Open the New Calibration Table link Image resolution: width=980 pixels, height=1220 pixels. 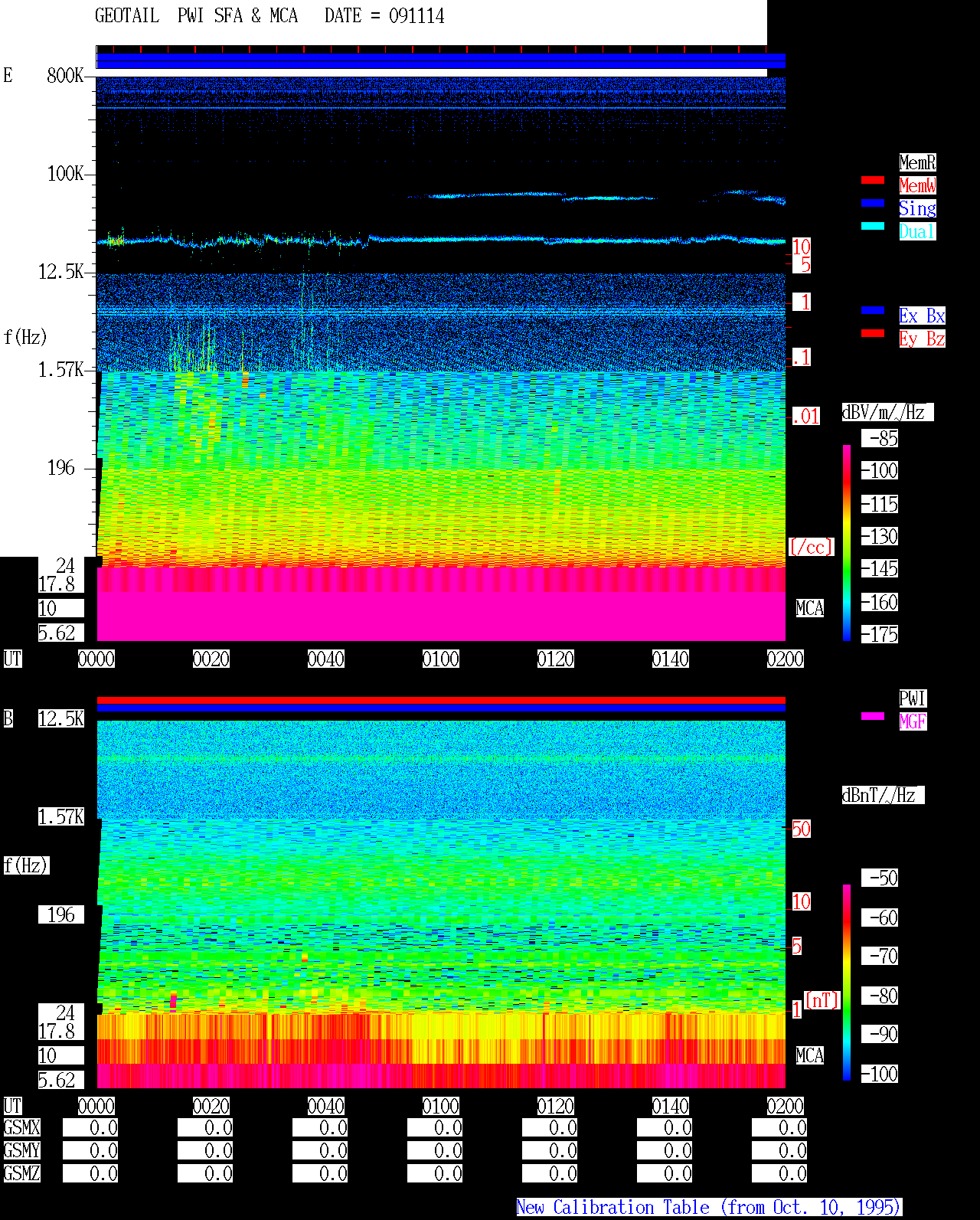click(709, 1207)
